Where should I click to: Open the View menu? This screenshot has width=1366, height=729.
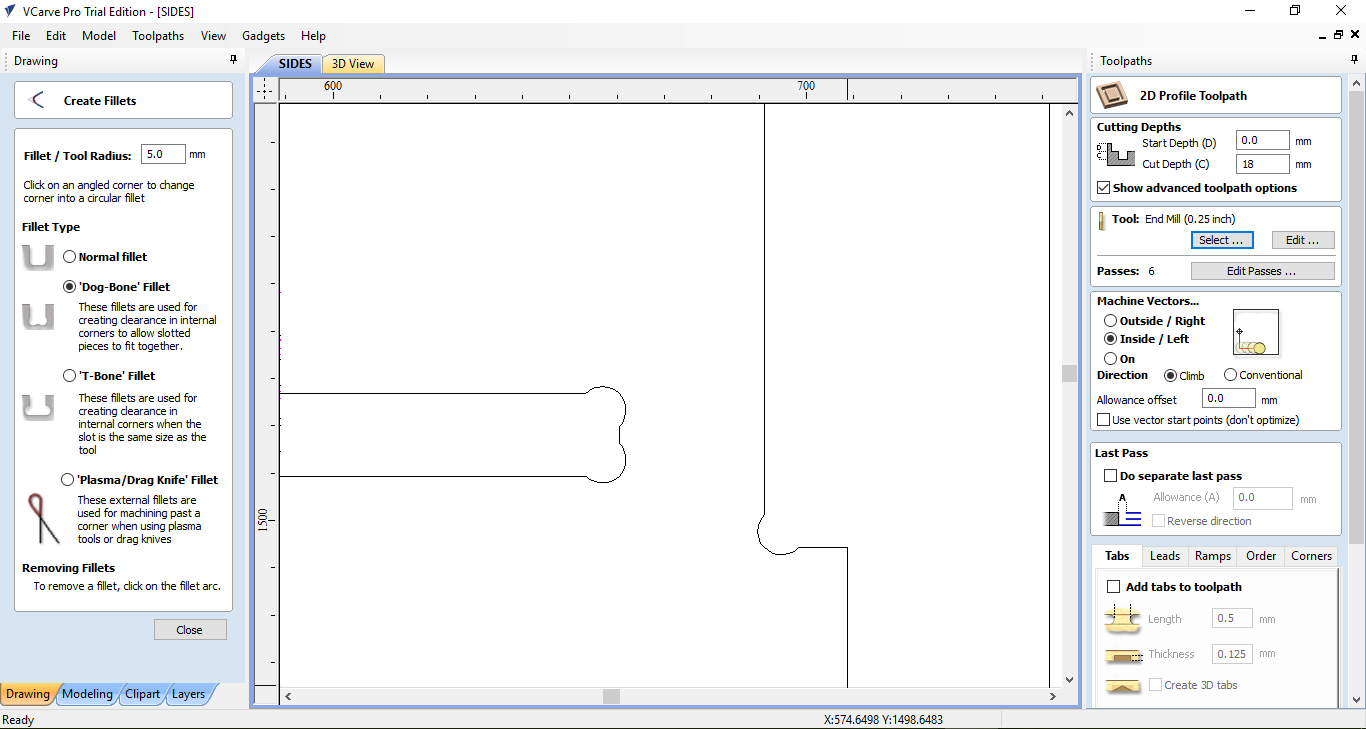pyautogui.click(x=213, y=35)
